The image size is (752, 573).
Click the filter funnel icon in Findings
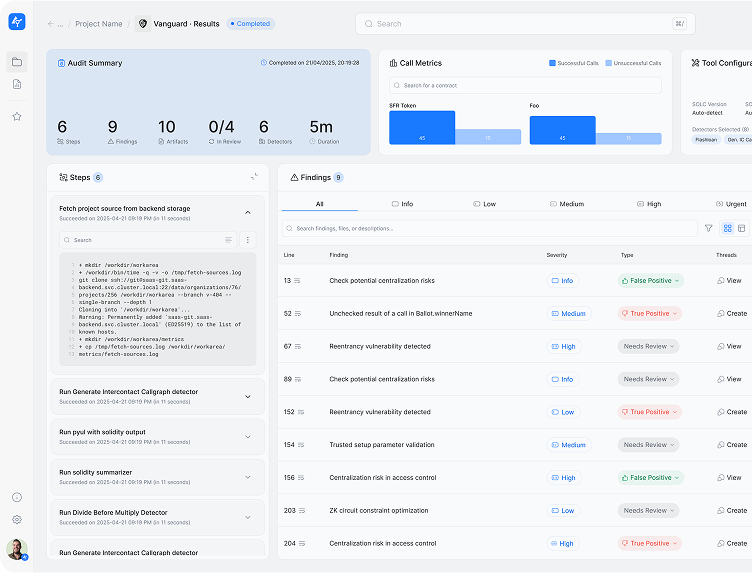tap(708, 228)
